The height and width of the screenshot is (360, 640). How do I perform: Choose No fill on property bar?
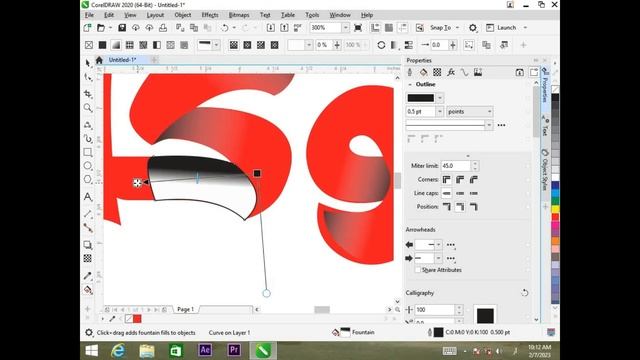(89, 45)
